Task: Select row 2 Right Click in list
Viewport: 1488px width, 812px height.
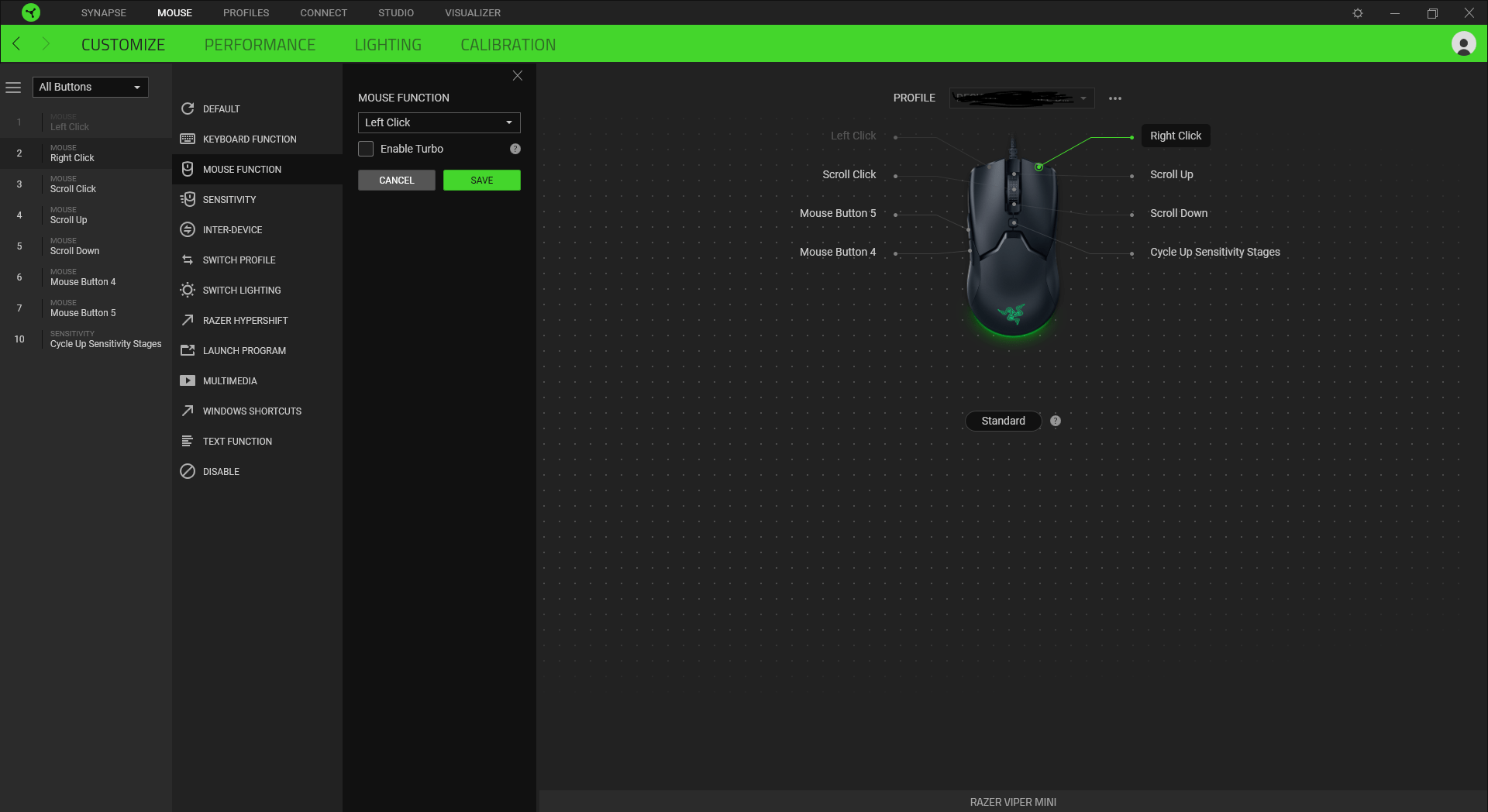Action: coord(86,153)
